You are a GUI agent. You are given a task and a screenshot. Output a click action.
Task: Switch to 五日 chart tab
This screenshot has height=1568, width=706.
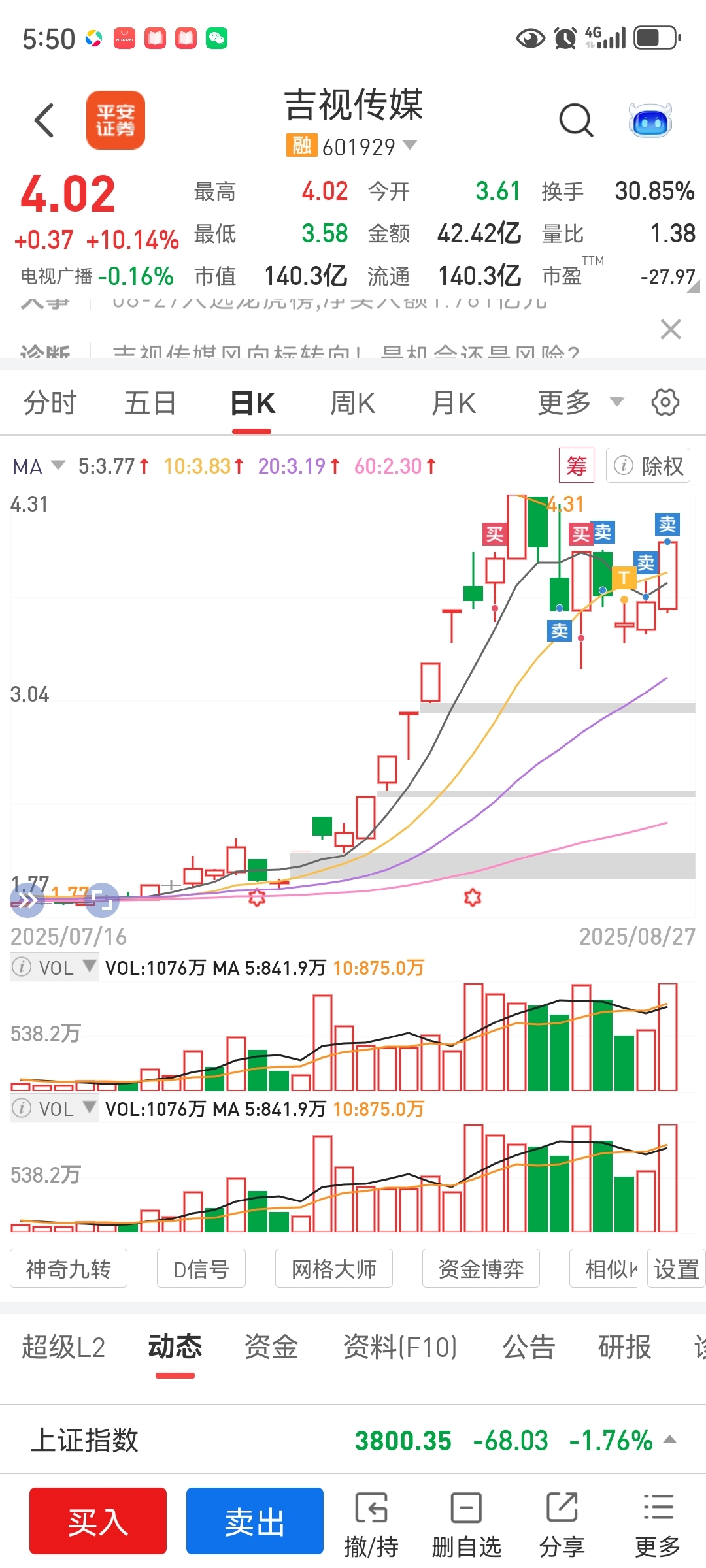(150, 403)
